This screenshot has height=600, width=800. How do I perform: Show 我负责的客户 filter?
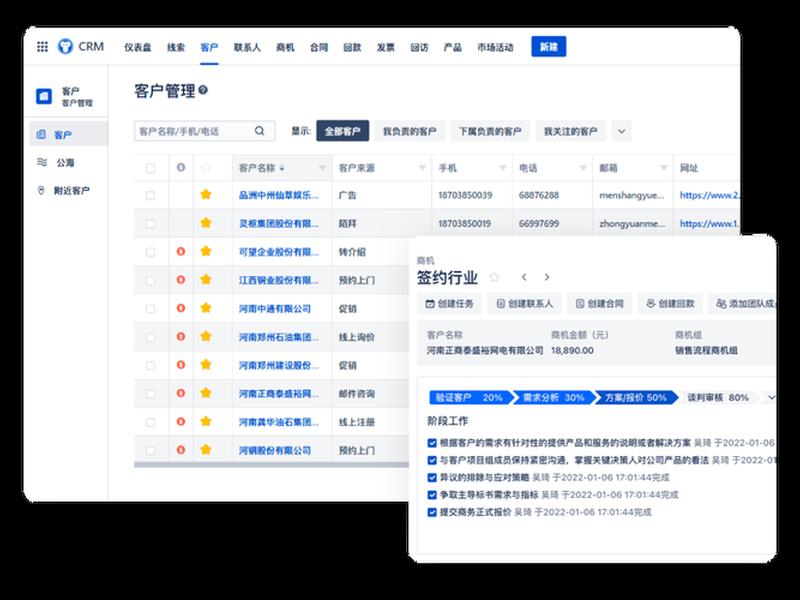(410, 131)
